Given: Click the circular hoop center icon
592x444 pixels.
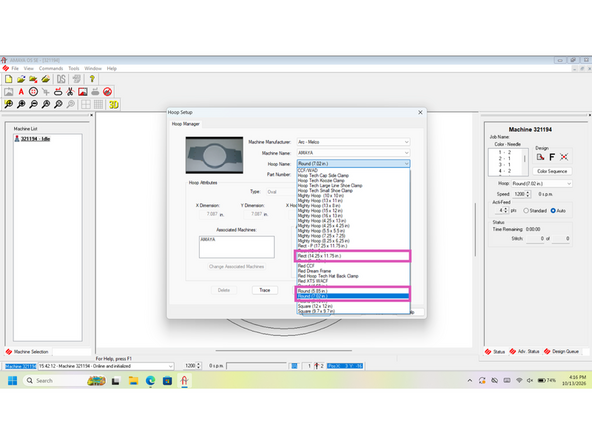Looking at the screenshot, I should click(x=33, y=92).
